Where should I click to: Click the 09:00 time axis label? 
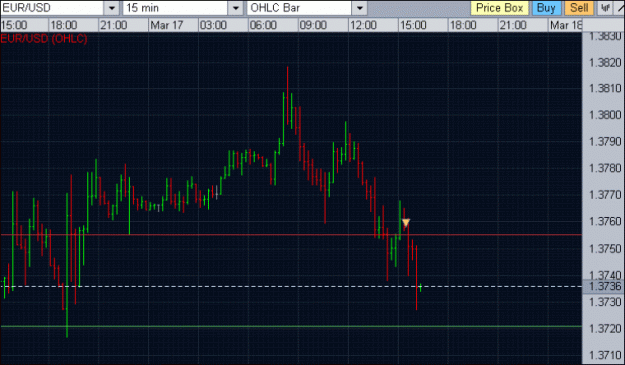click(x=313, y=25)
